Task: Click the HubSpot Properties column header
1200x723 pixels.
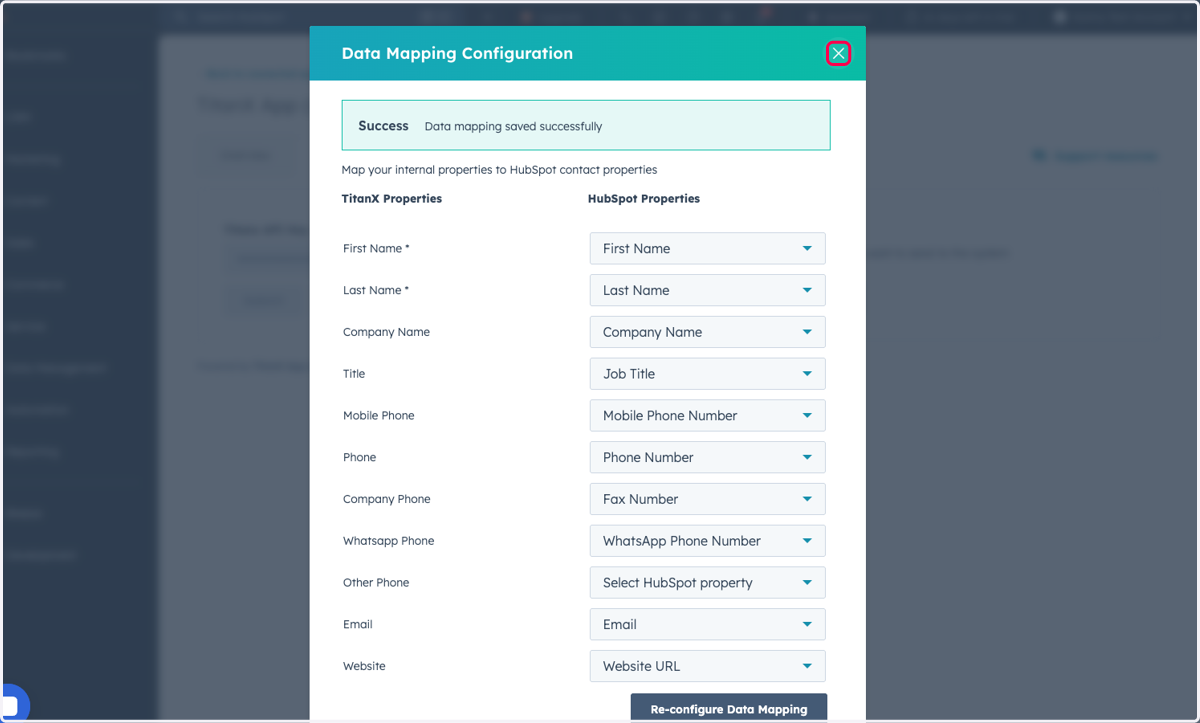Action: pos(644,199)
